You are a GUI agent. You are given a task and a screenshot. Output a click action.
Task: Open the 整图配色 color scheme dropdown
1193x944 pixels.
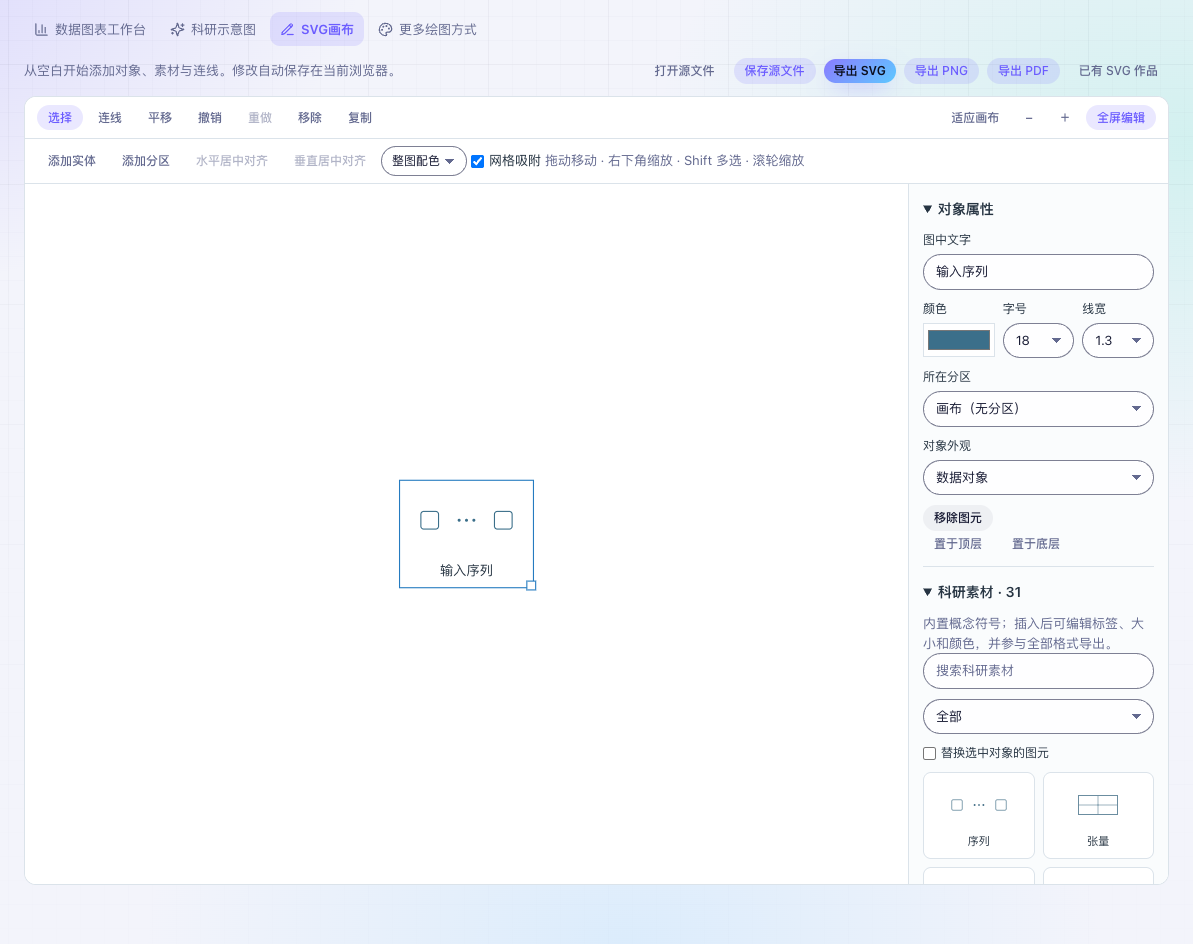pos(424,161)
